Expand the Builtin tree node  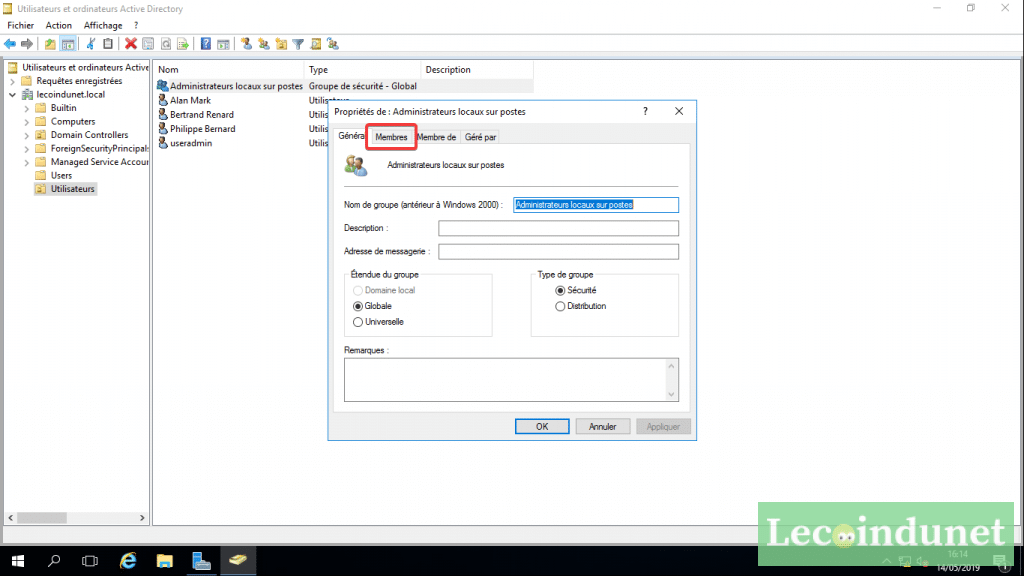pyautogui.click(x=27, y=108)
